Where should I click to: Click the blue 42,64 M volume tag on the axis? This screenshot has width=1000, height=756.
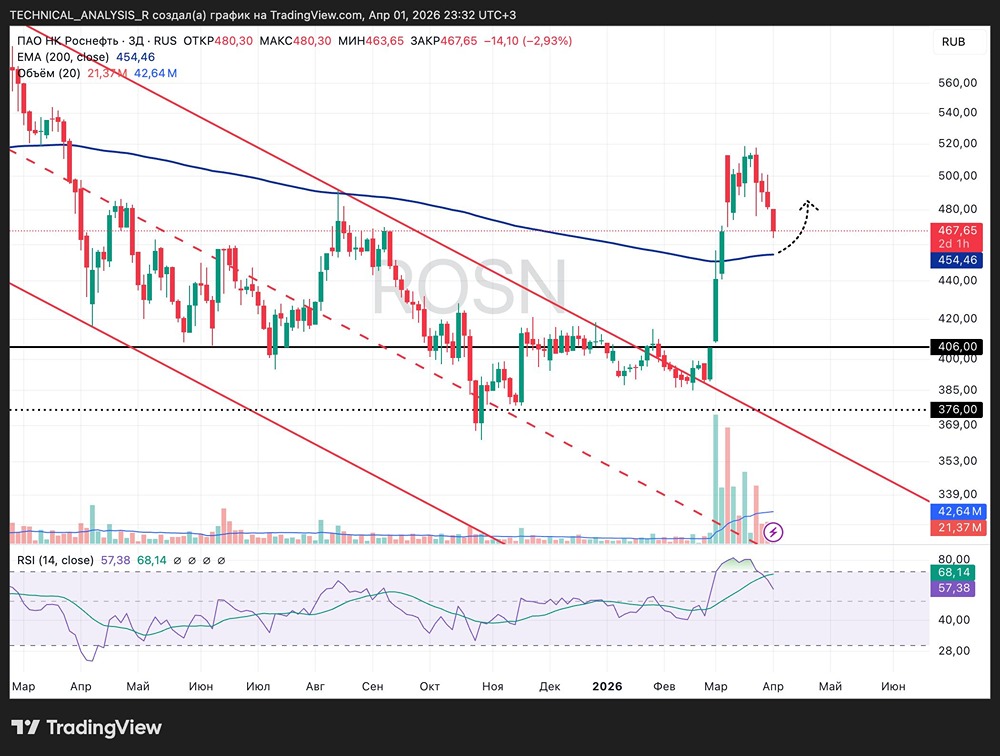tap(959, 512)
